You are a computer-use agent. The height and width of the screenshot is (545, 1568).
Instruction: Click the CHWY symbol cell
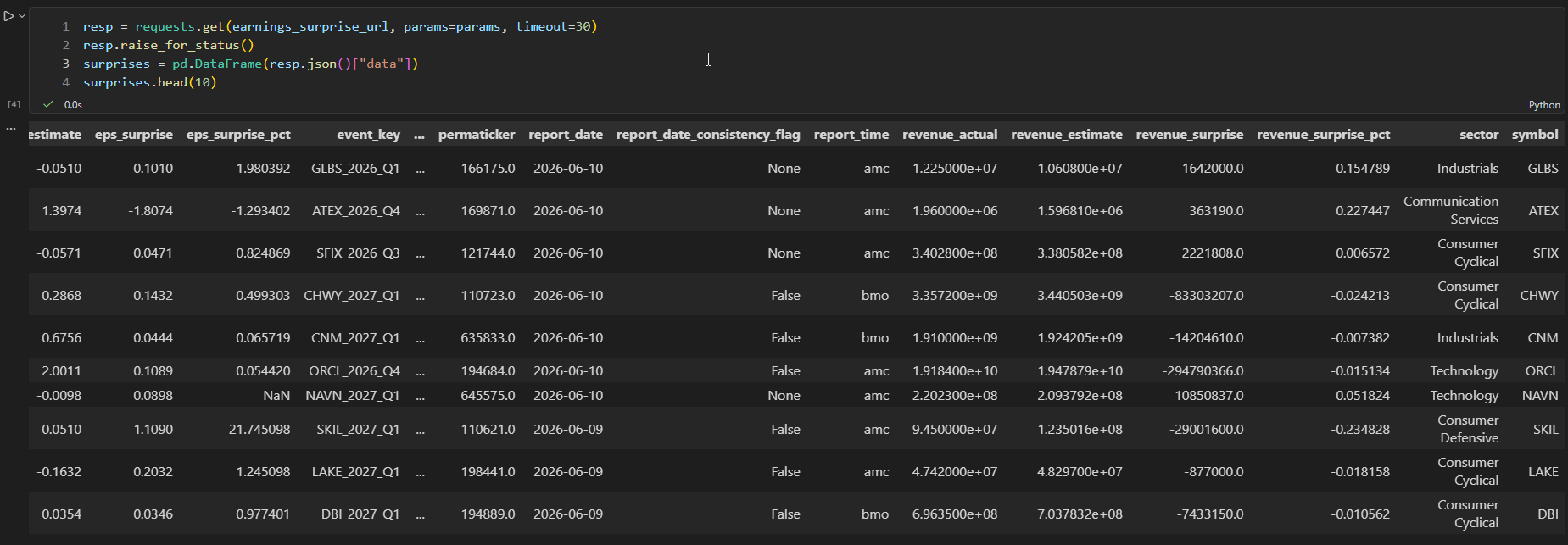pos(1539,296)
